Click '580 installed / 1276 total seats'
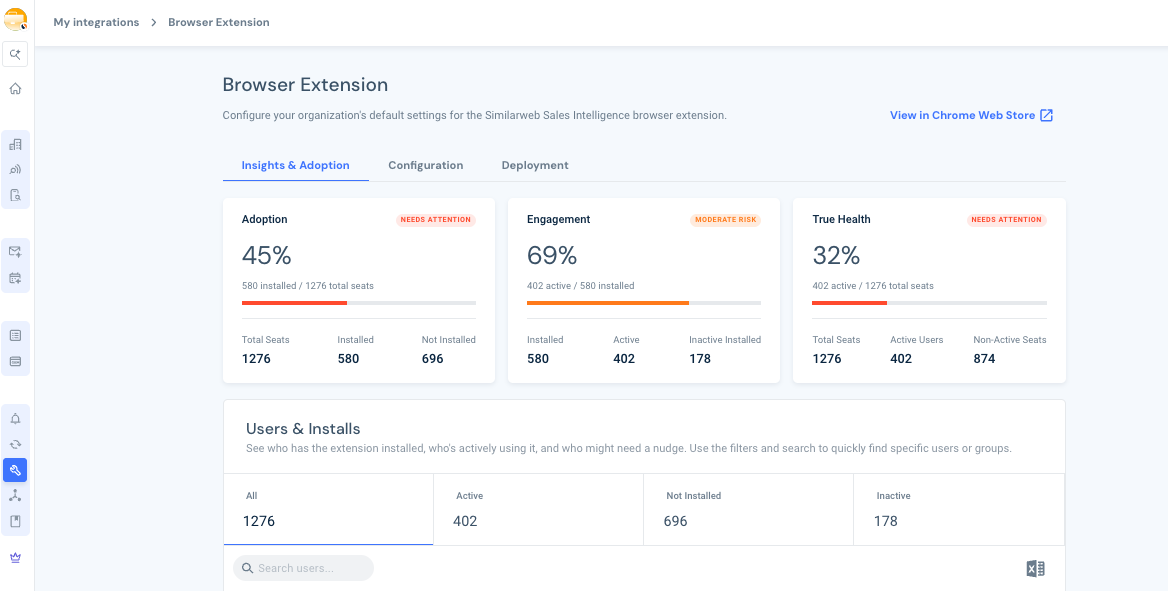Screen dimensions: 1168x591 pos(308,285)
